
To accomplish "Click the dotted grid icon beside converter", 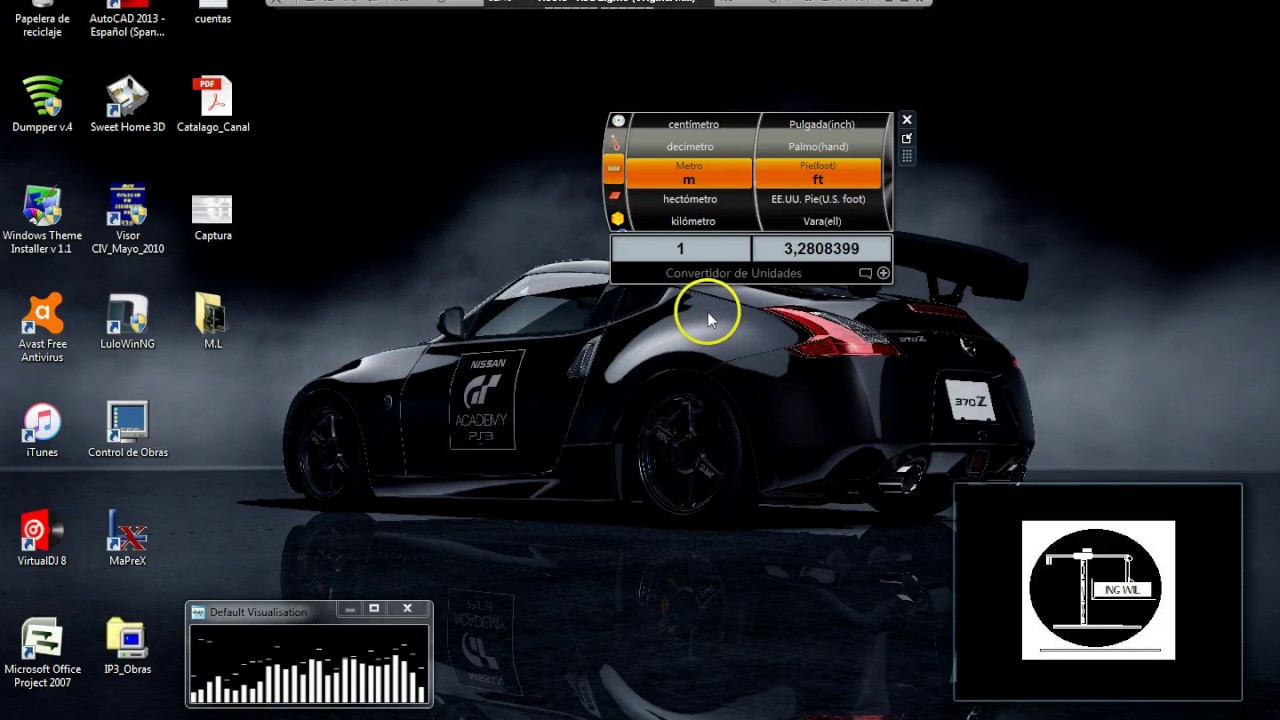I will tap(907, 157).
